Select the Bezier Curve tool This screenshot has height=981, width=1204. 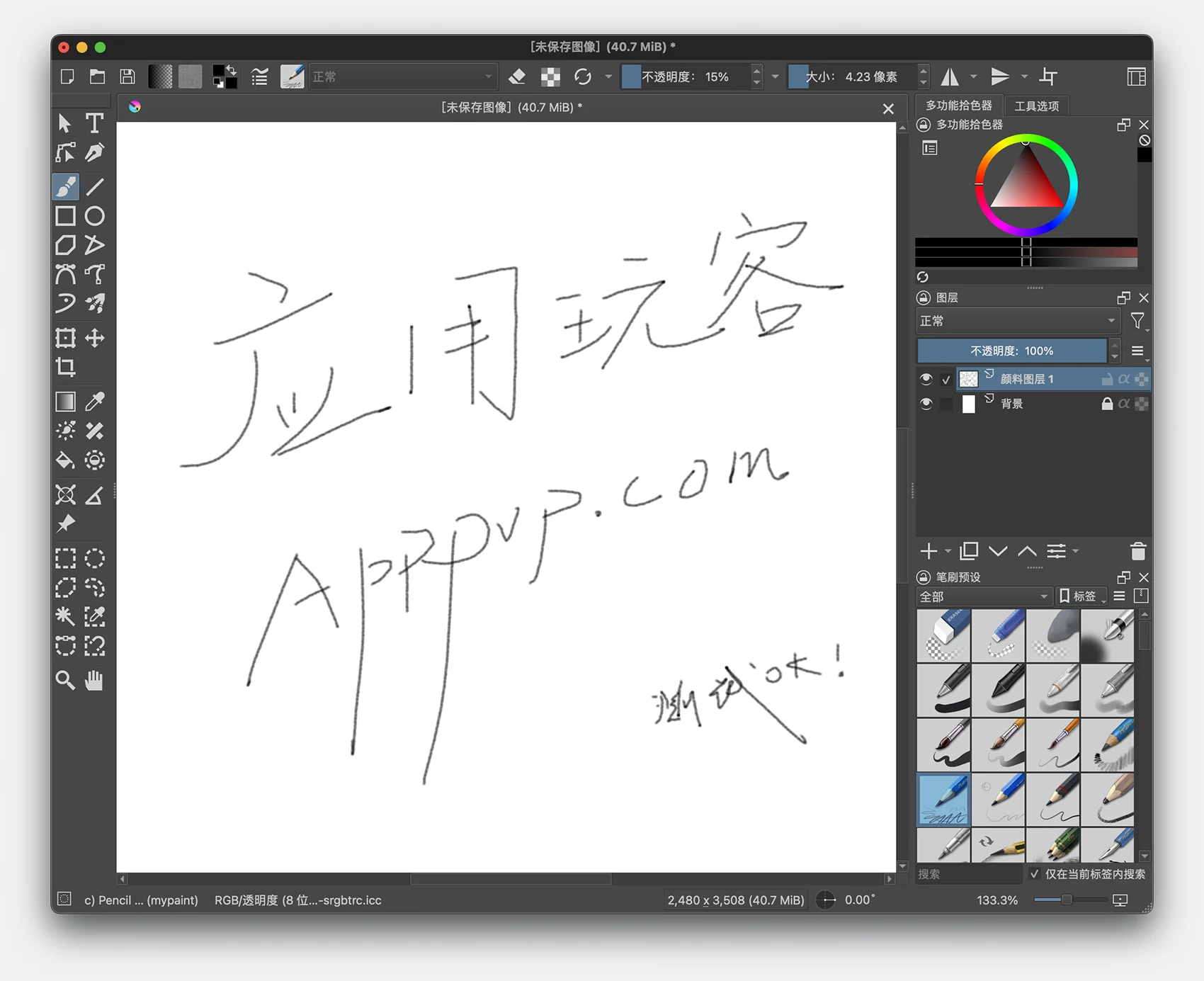coord(66,274)
